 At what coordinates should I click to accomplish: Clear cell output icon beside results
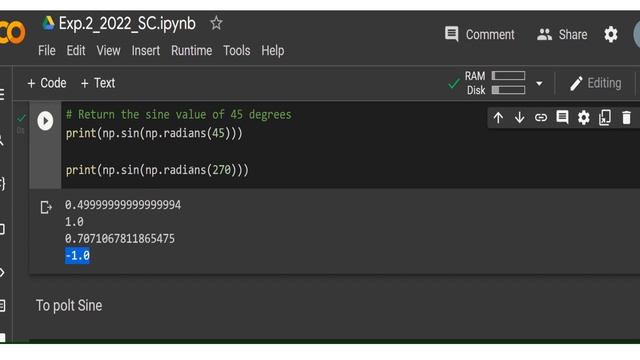coord(46,207)
